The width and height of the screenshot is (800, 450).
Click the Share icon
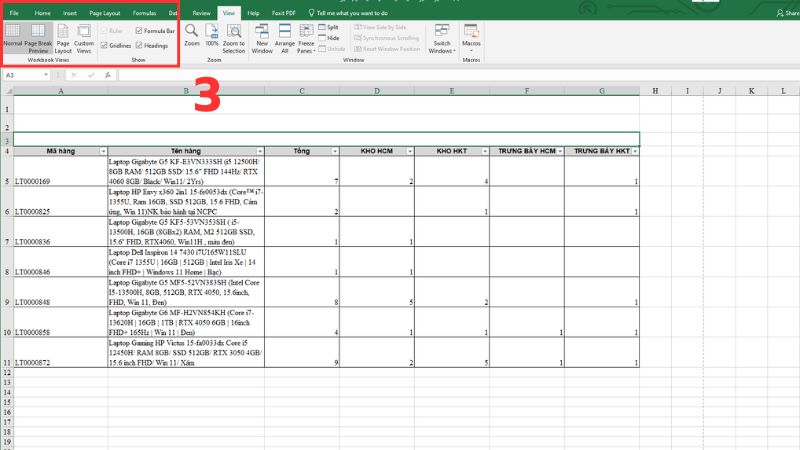pos(780,13)
